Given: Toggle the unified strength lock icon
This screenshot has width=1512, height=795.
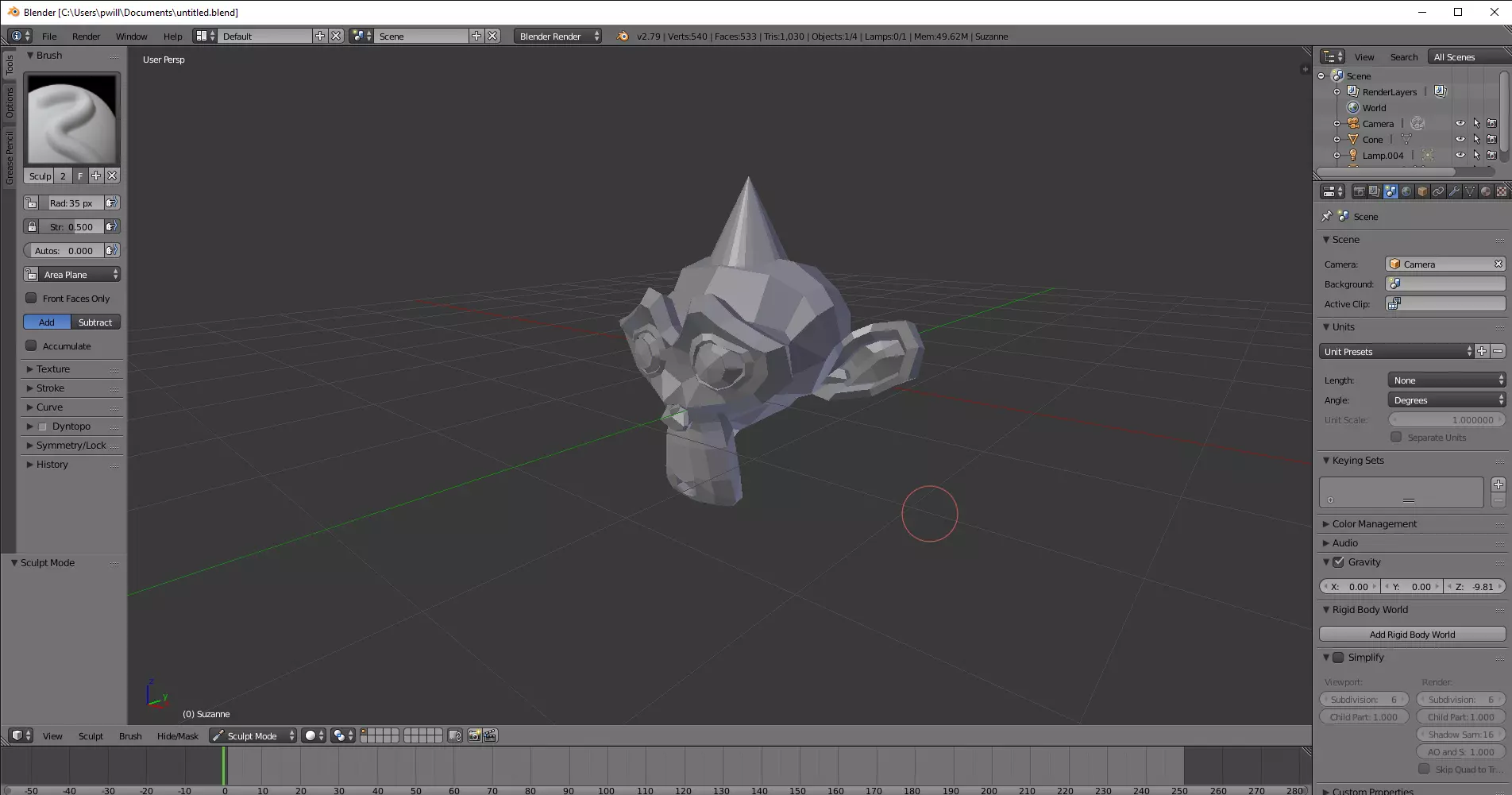Looking at the screenshot, I should [31, 226].
